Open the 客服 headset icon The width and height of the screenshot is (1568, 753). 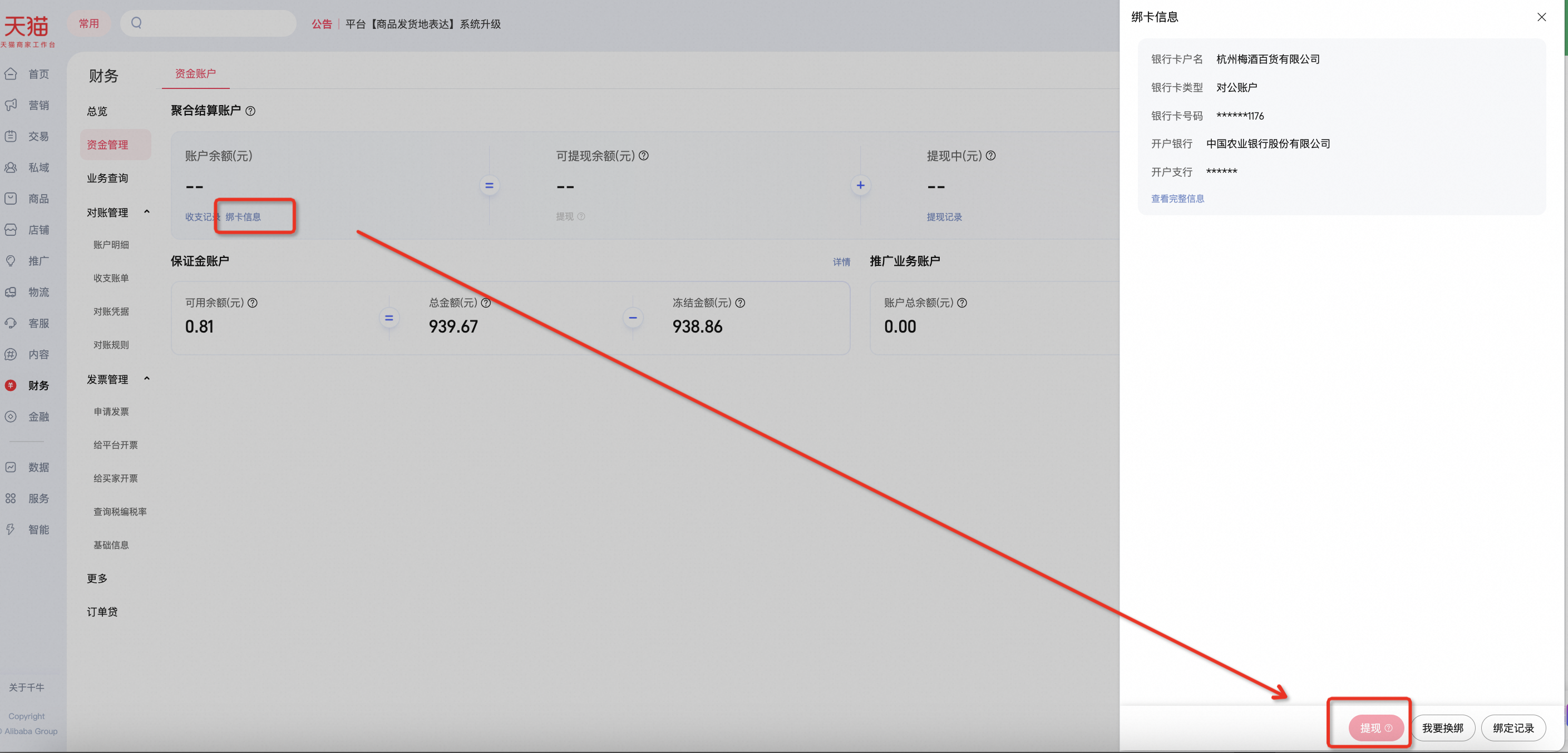(x=11, y=323)
